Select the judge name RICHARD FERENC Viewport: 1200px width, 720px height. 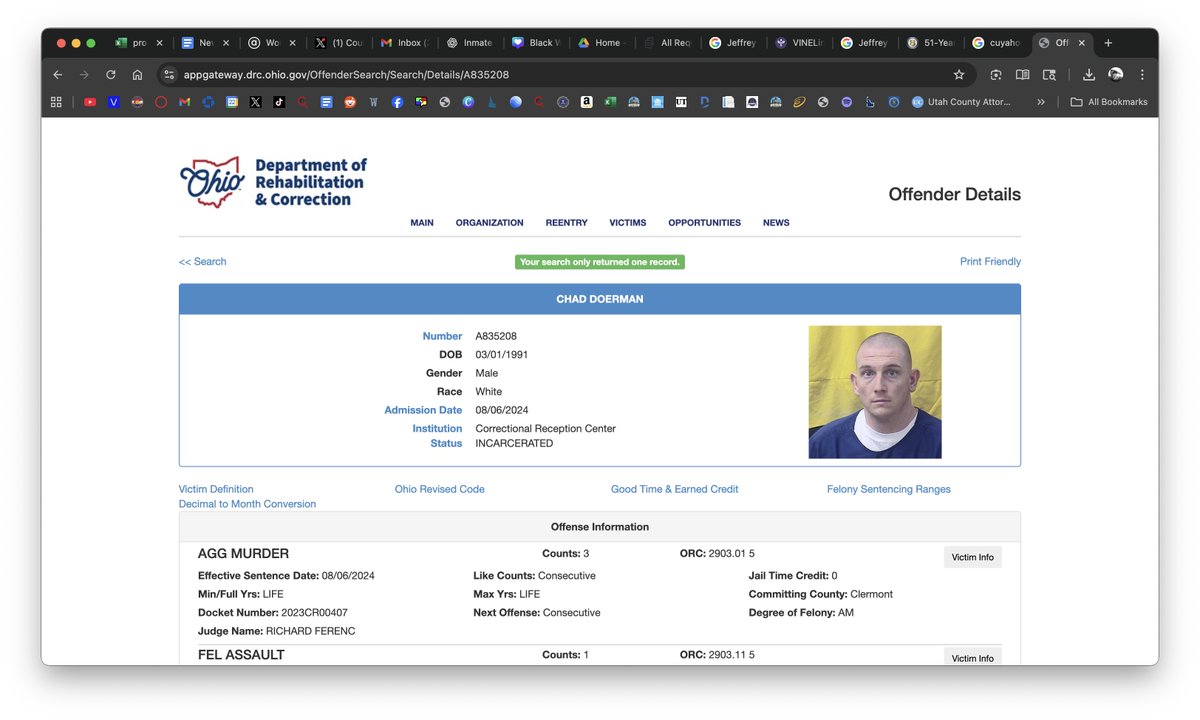tap(310, 632)
